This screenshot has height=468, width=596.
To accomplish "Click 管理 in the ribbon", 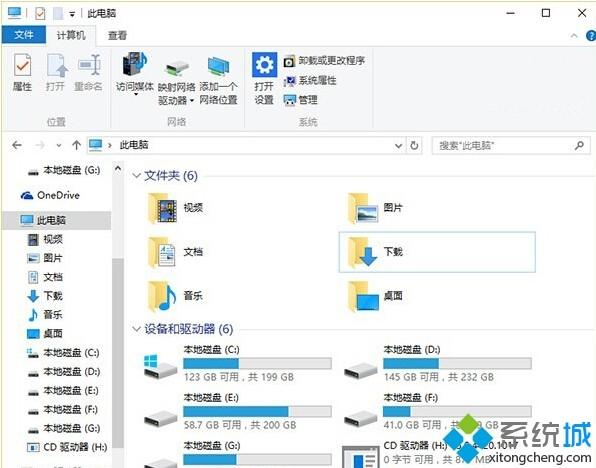I will point(300,100).
